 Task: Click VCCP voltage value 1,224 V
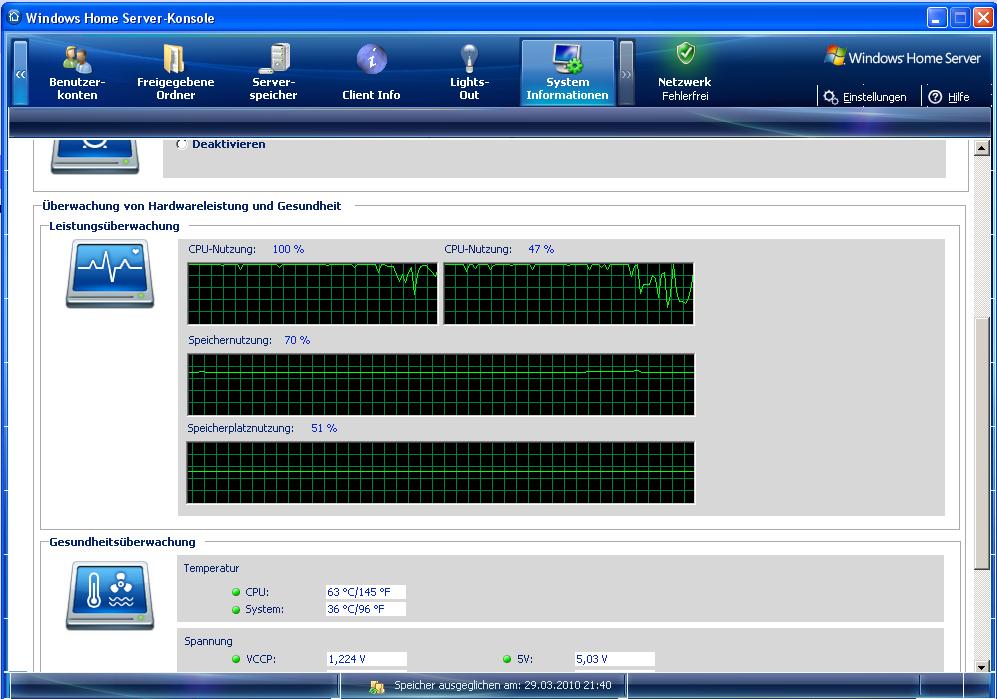point(367,659)
